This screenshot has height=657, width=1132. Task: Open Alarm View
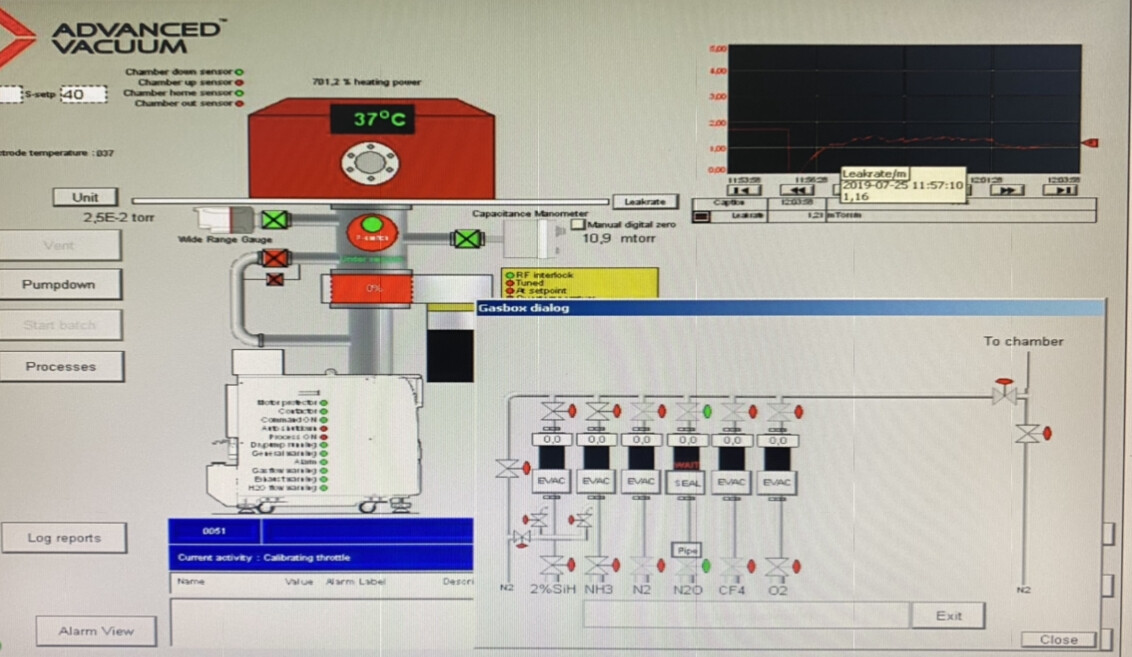(x=96, y=631)
